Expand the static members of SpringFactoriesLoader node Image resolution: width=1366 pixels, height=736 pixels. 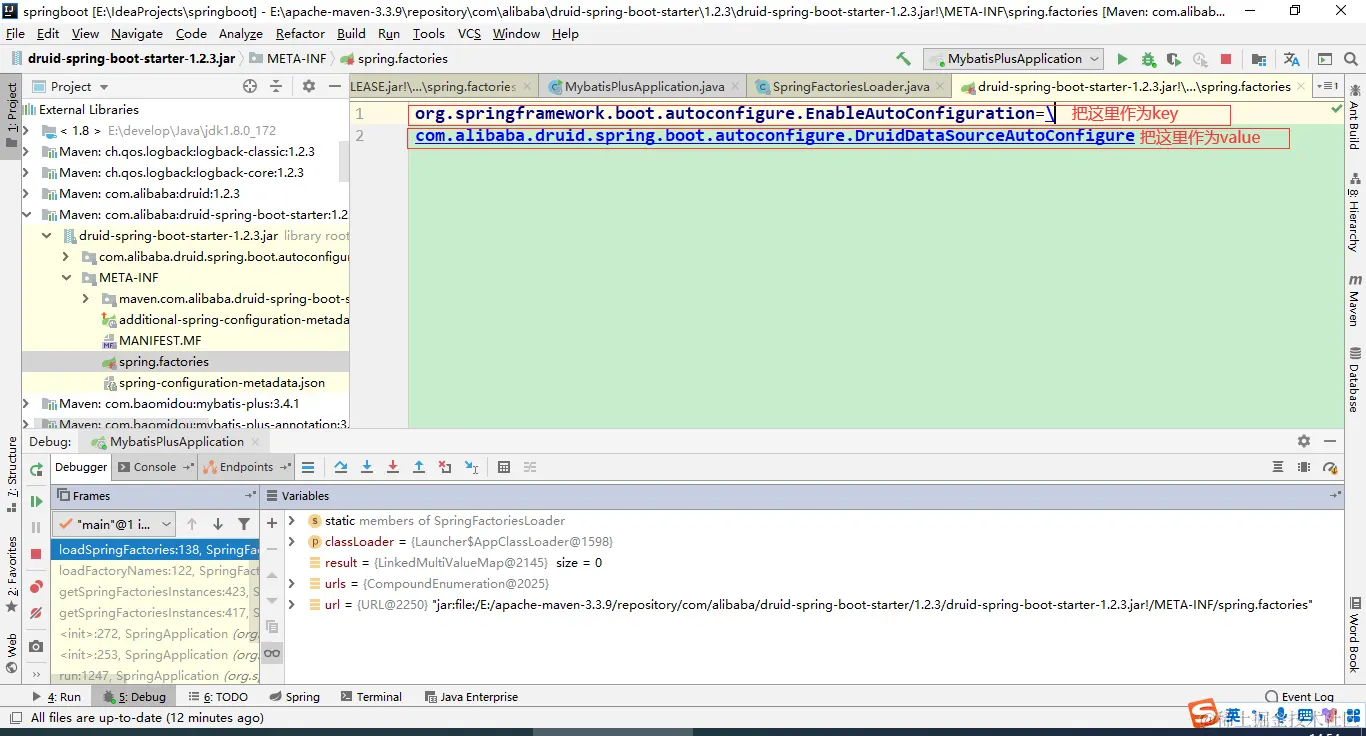(292, 521)
